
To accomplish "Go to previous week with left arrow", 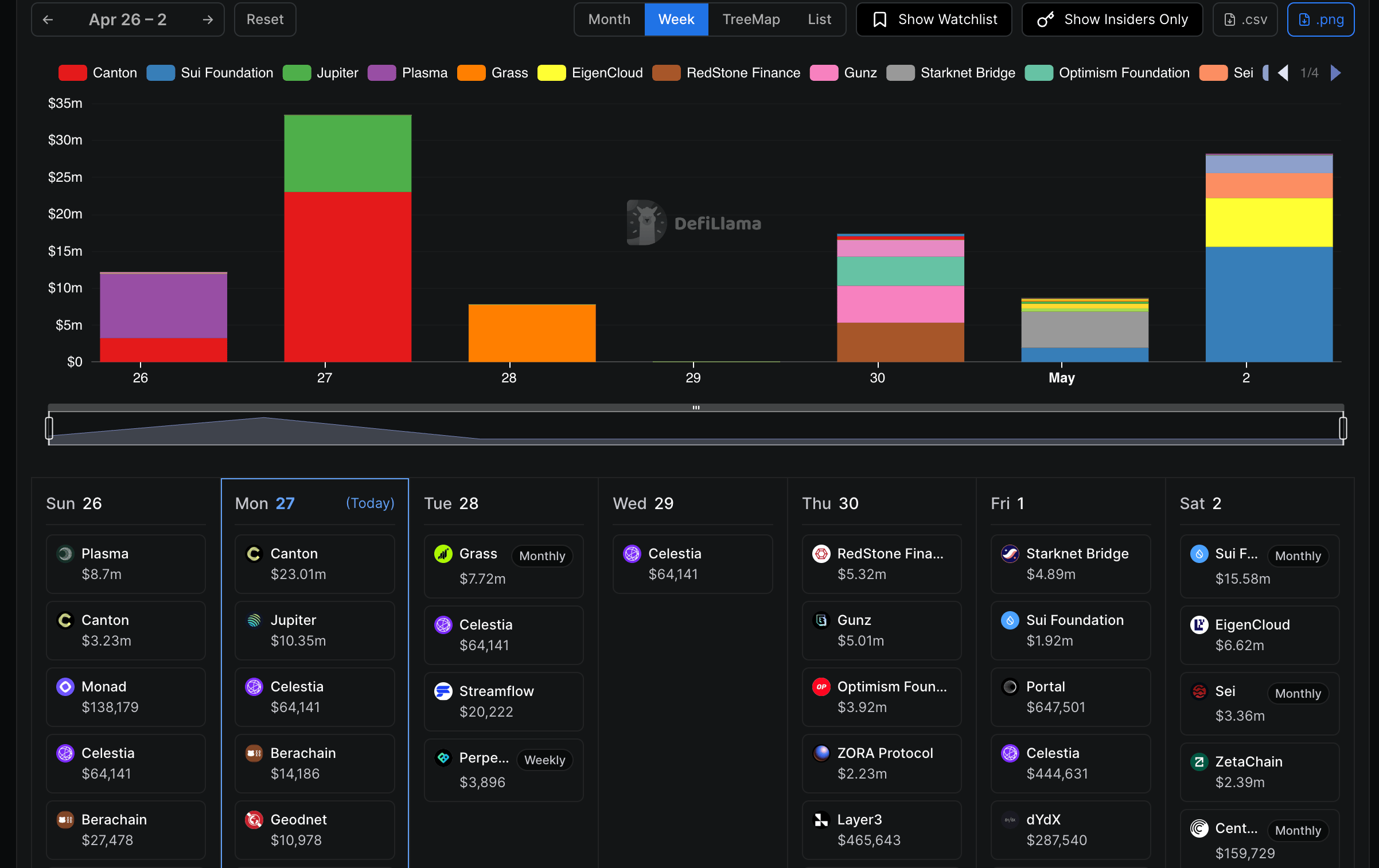I will point(48,19).
